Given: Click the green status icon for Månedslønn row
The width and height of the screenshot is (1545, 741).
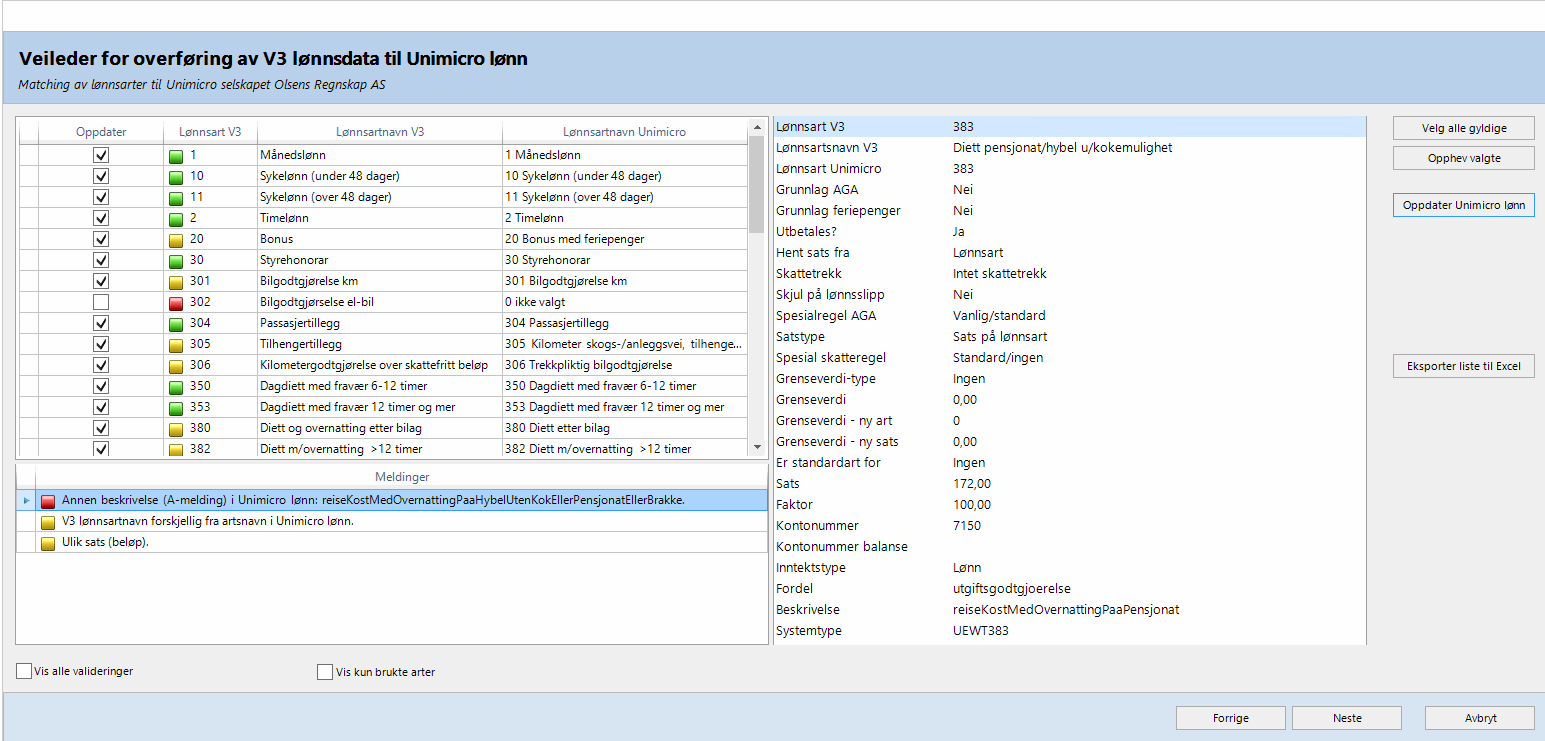Looking at the screenshot, I should tap(176, 156).
